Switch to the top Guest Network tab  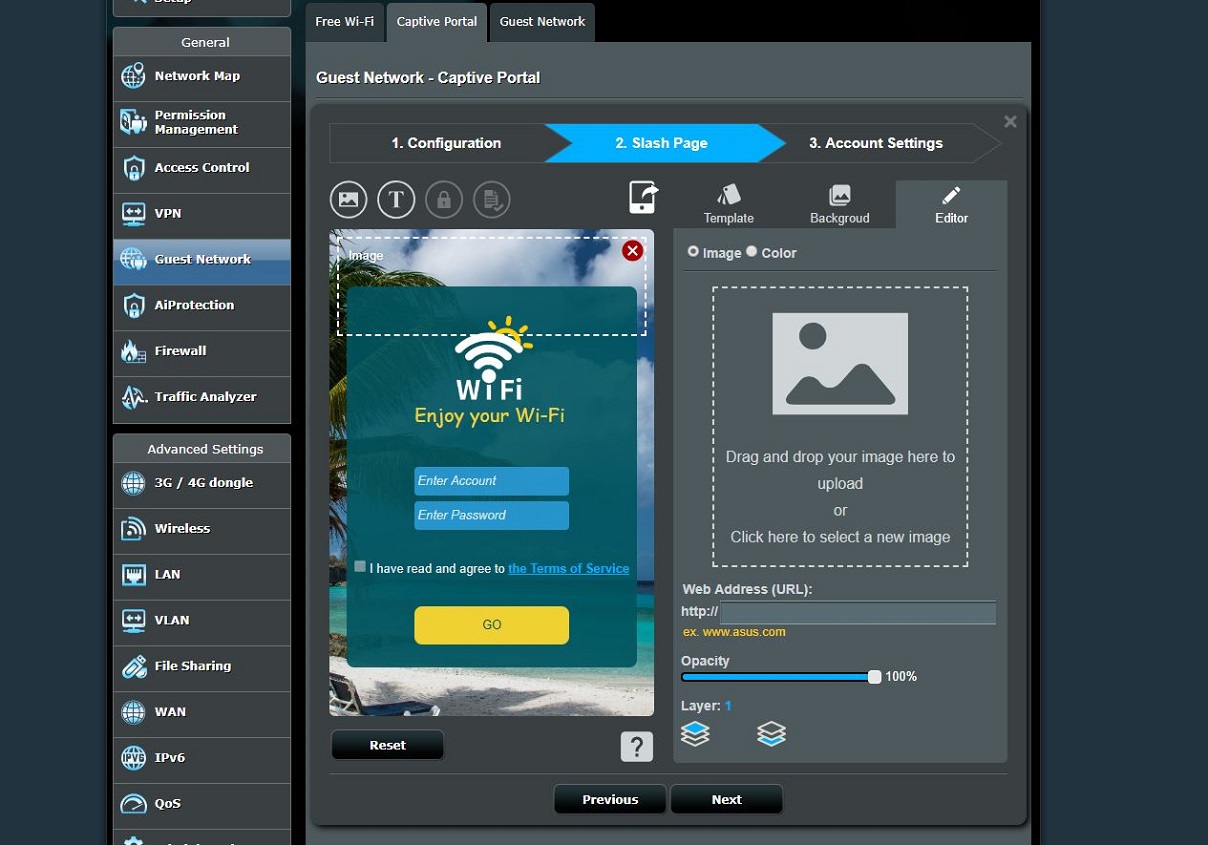pyautogui.click(x=543, y=22)
